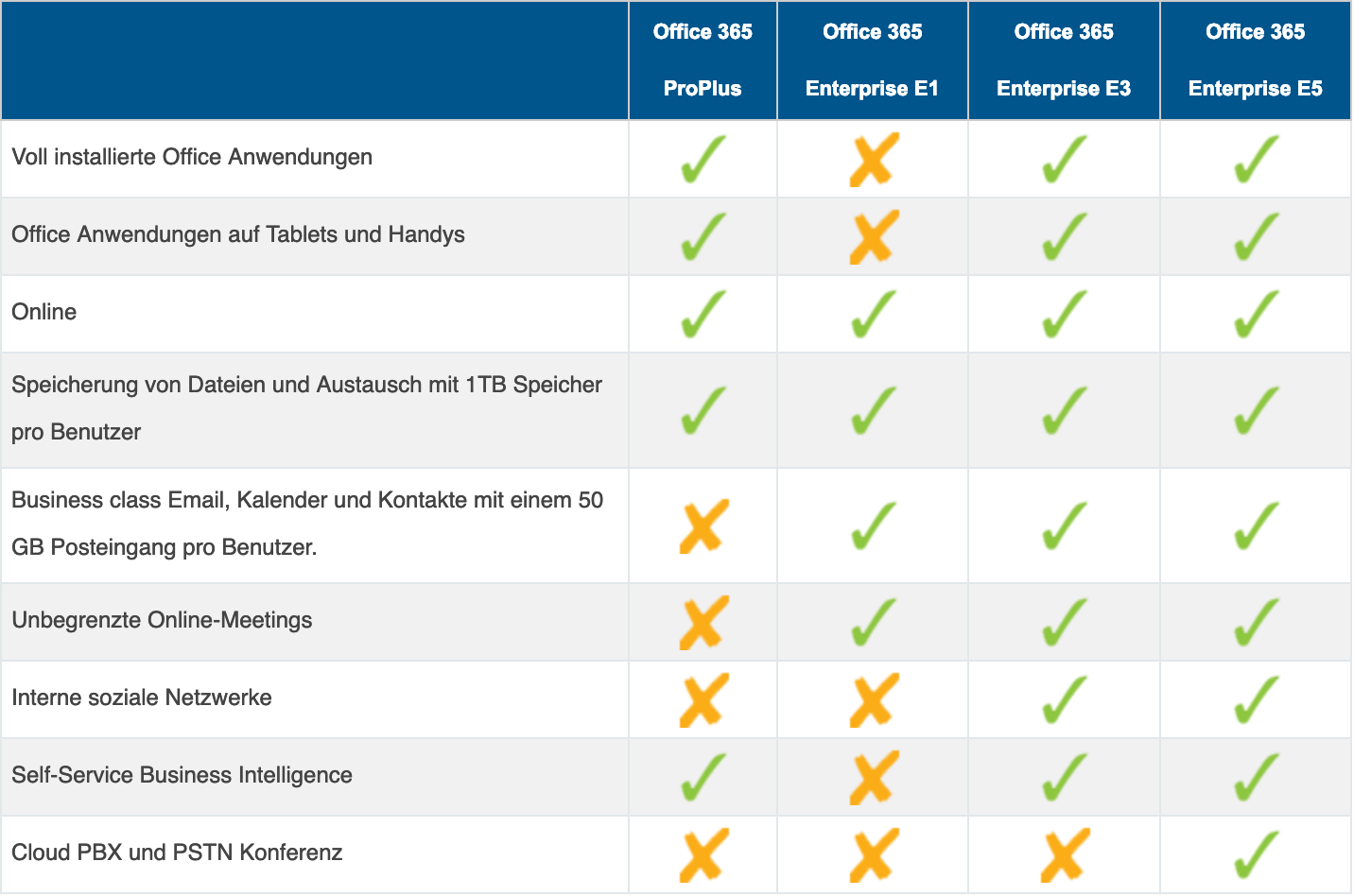Click the Enterprise E1 cross for Interne soziale Netzwerke
1354x896 pixels.
coord(874,699)
